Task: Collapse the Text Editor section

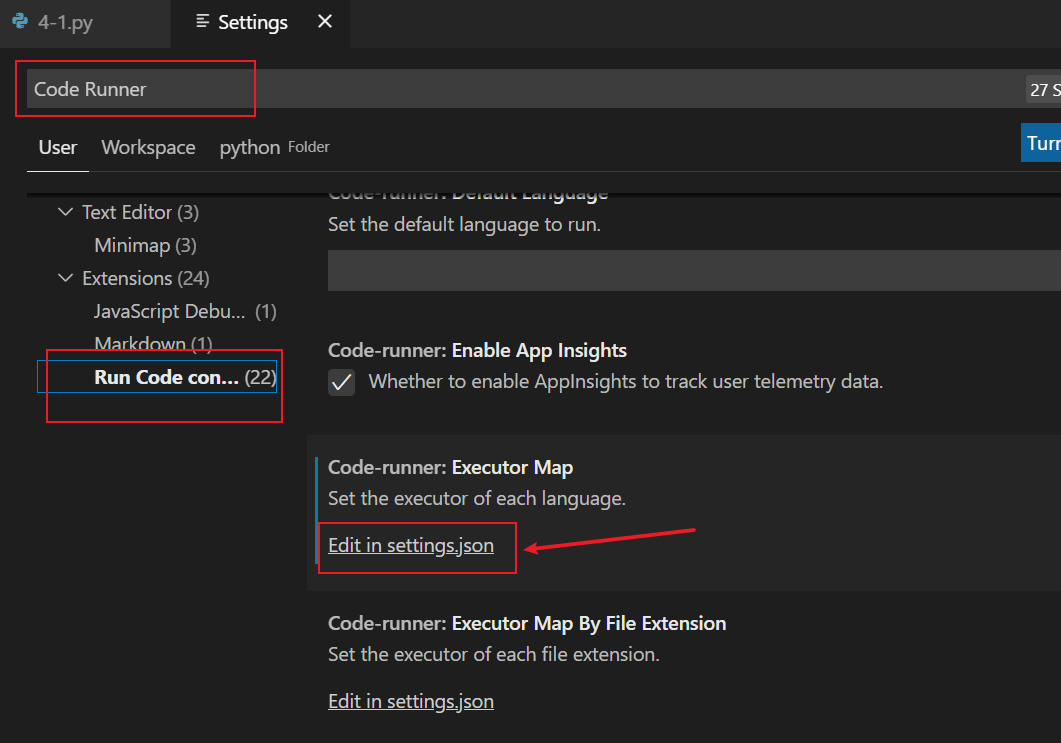Action: tap(66, 212)
